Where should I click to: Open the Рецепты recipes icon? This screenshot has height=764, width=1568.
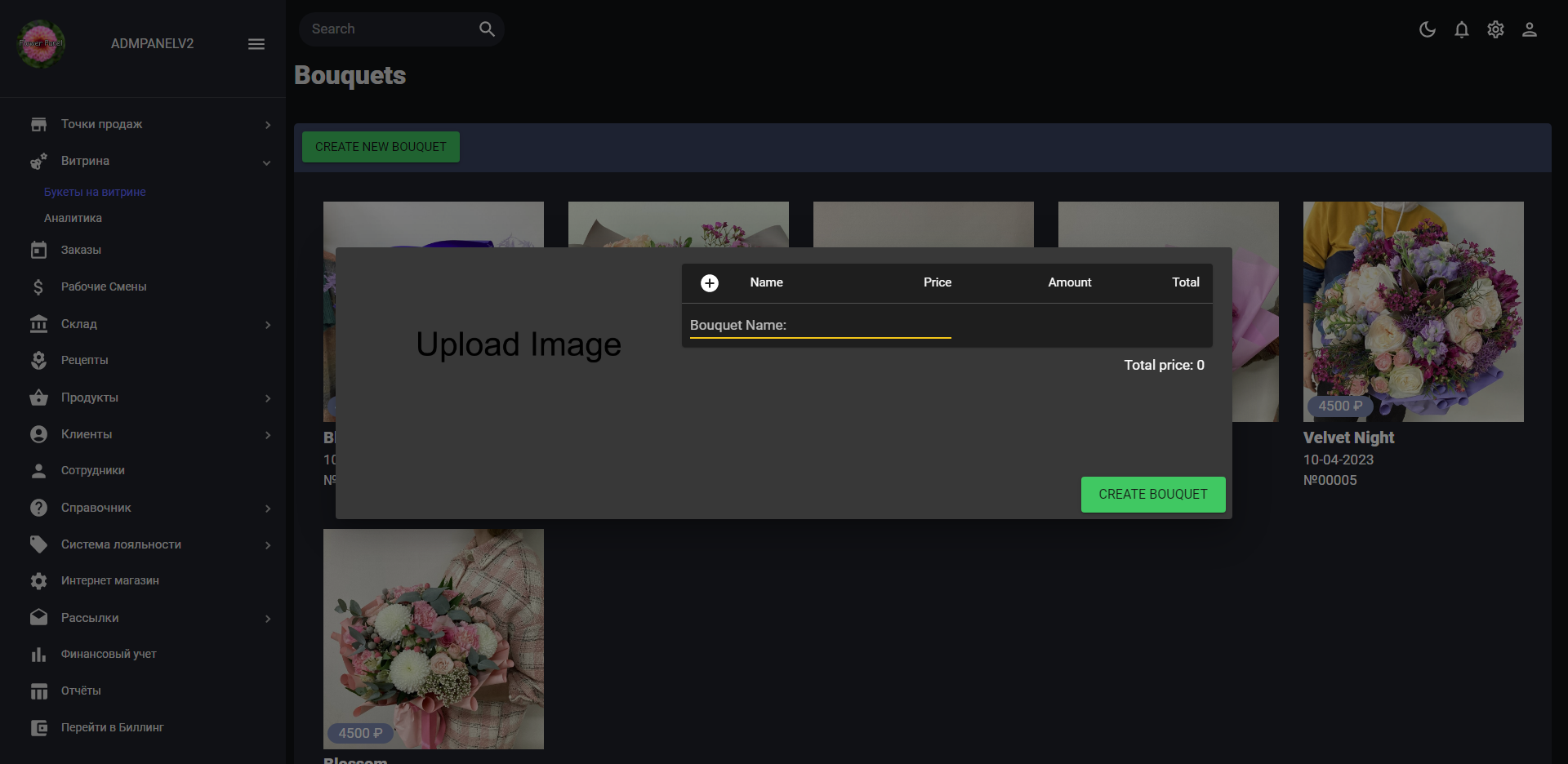[x=38, y=360]
